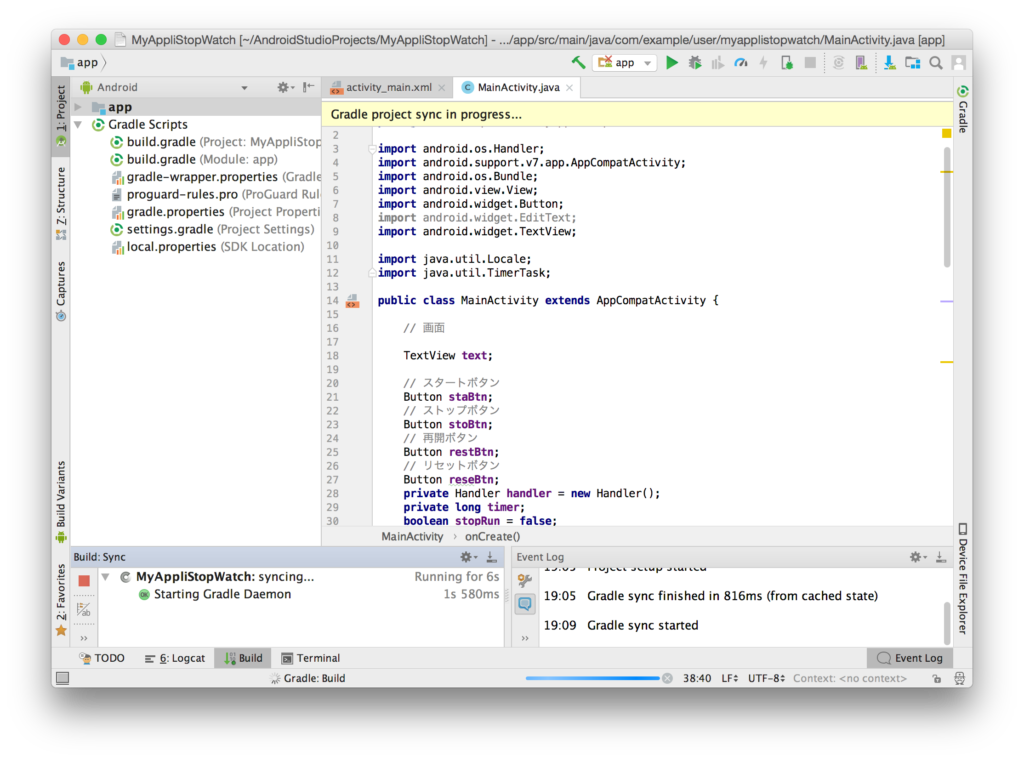
Task: Select build.gradle (Module: app) file
Action: (x=195, y=159)
